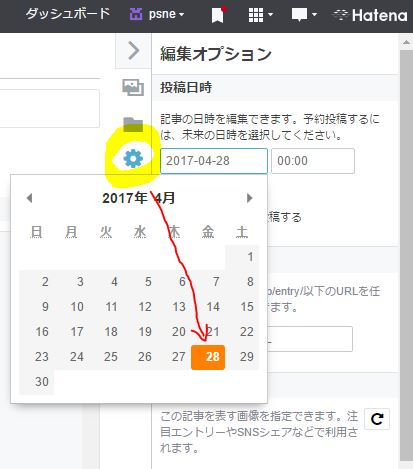Open the gear edit options icon
The height and width of the screenshot is (469, 413).
coord(133,159)
